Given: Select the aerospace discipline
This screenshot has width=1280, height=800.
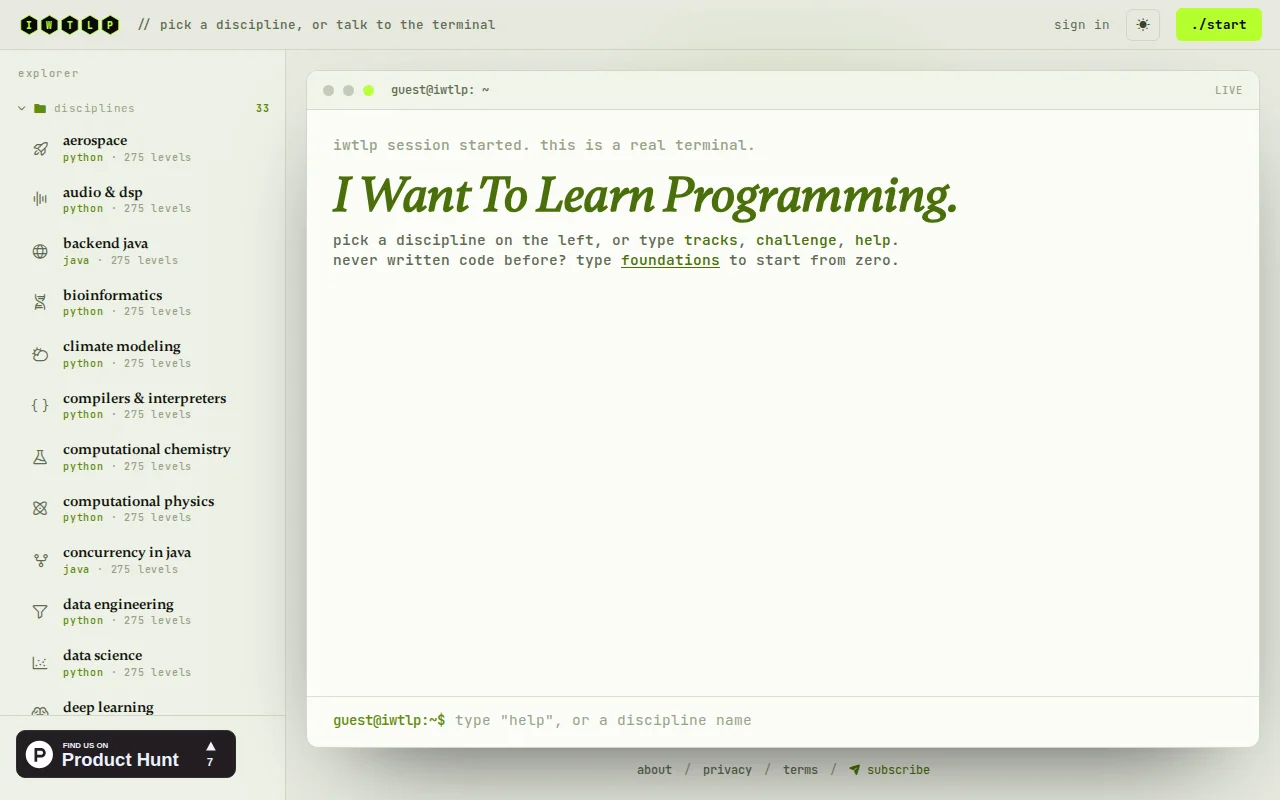Looking at the screenshot, I should [x=142, y=148].
